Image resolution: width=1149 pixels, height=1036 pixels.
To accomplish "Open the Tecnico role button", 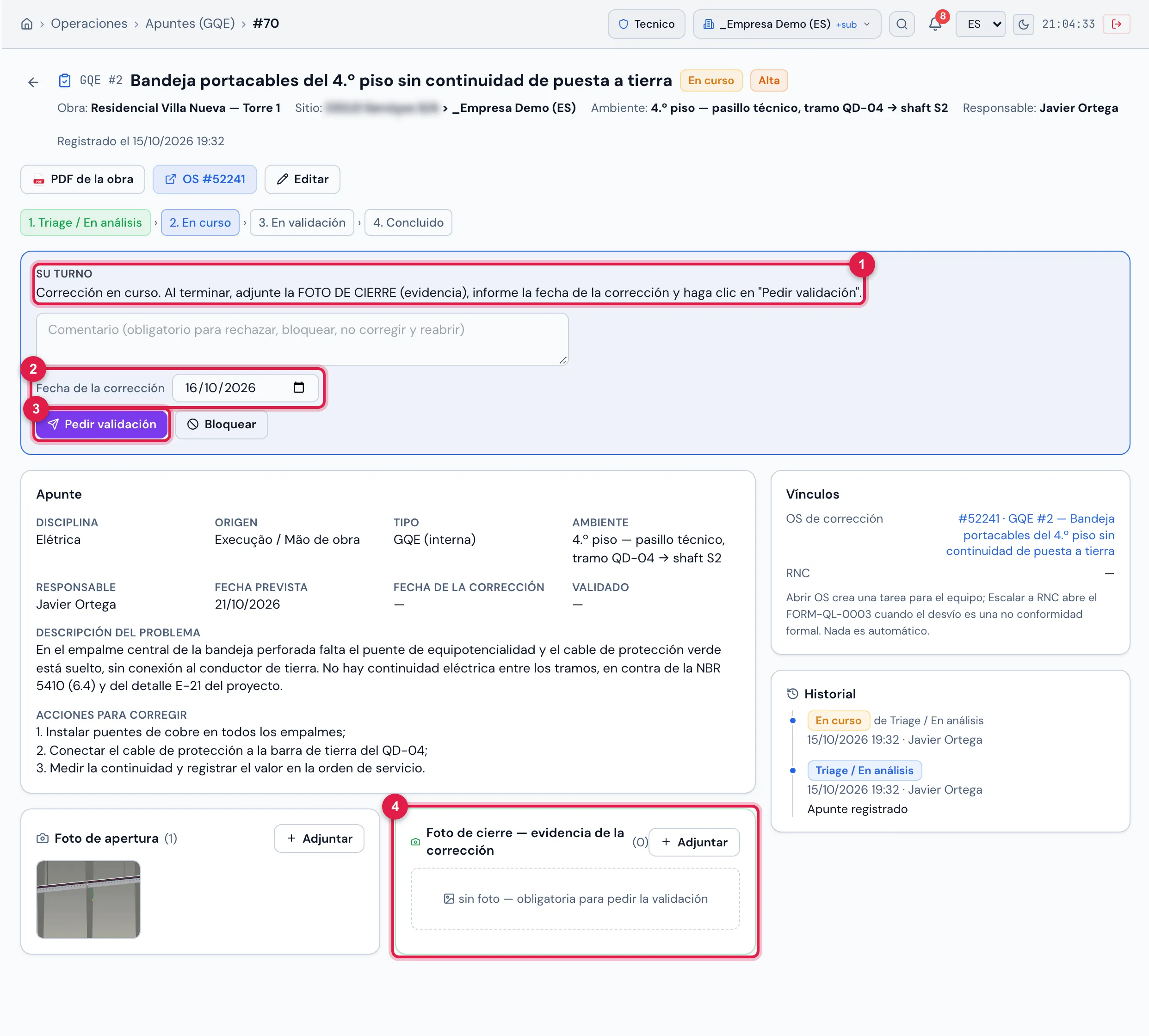I will click(646, 24).
